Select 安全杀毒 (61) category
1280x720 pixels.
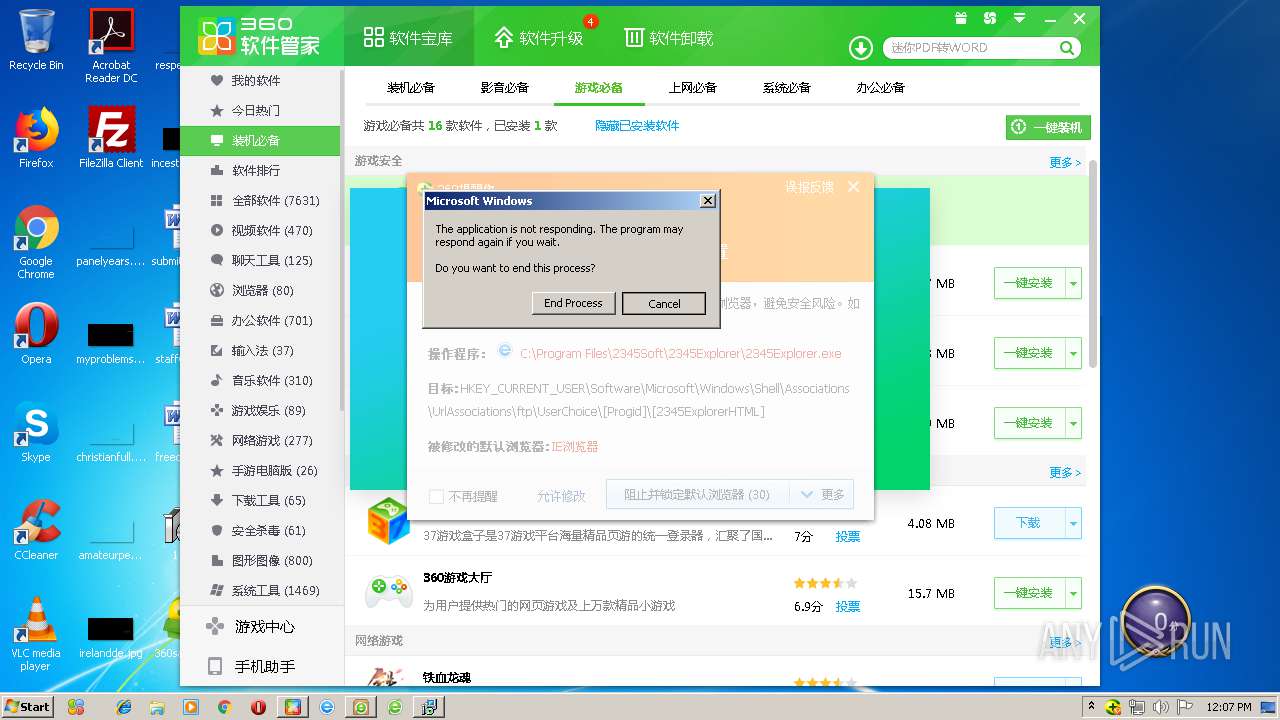[x=260, y=530]
